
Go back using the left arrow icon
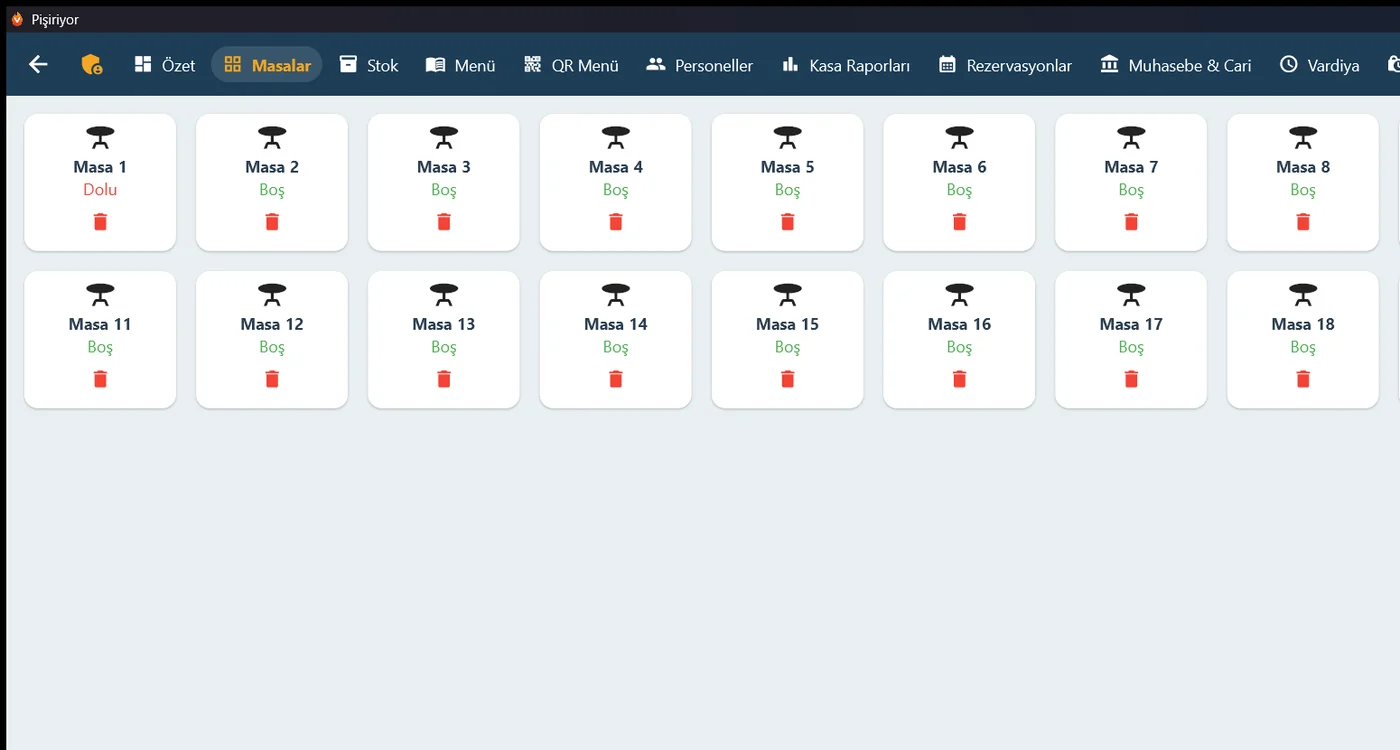point(38,65)
